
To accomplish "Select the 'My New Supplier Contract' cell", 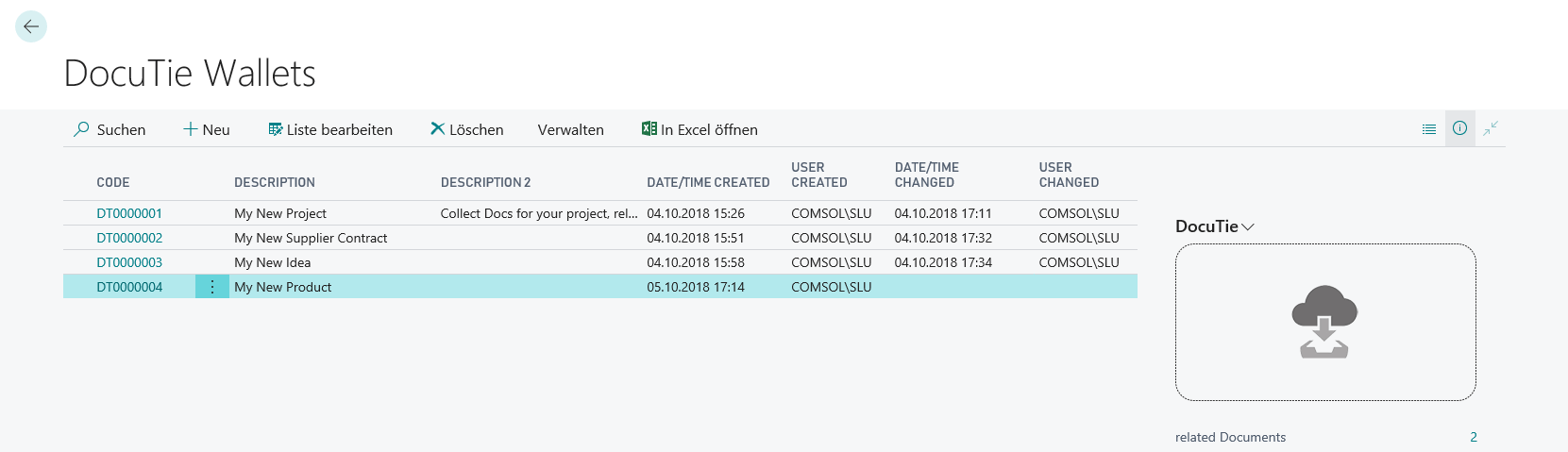I will pos(311,238).
